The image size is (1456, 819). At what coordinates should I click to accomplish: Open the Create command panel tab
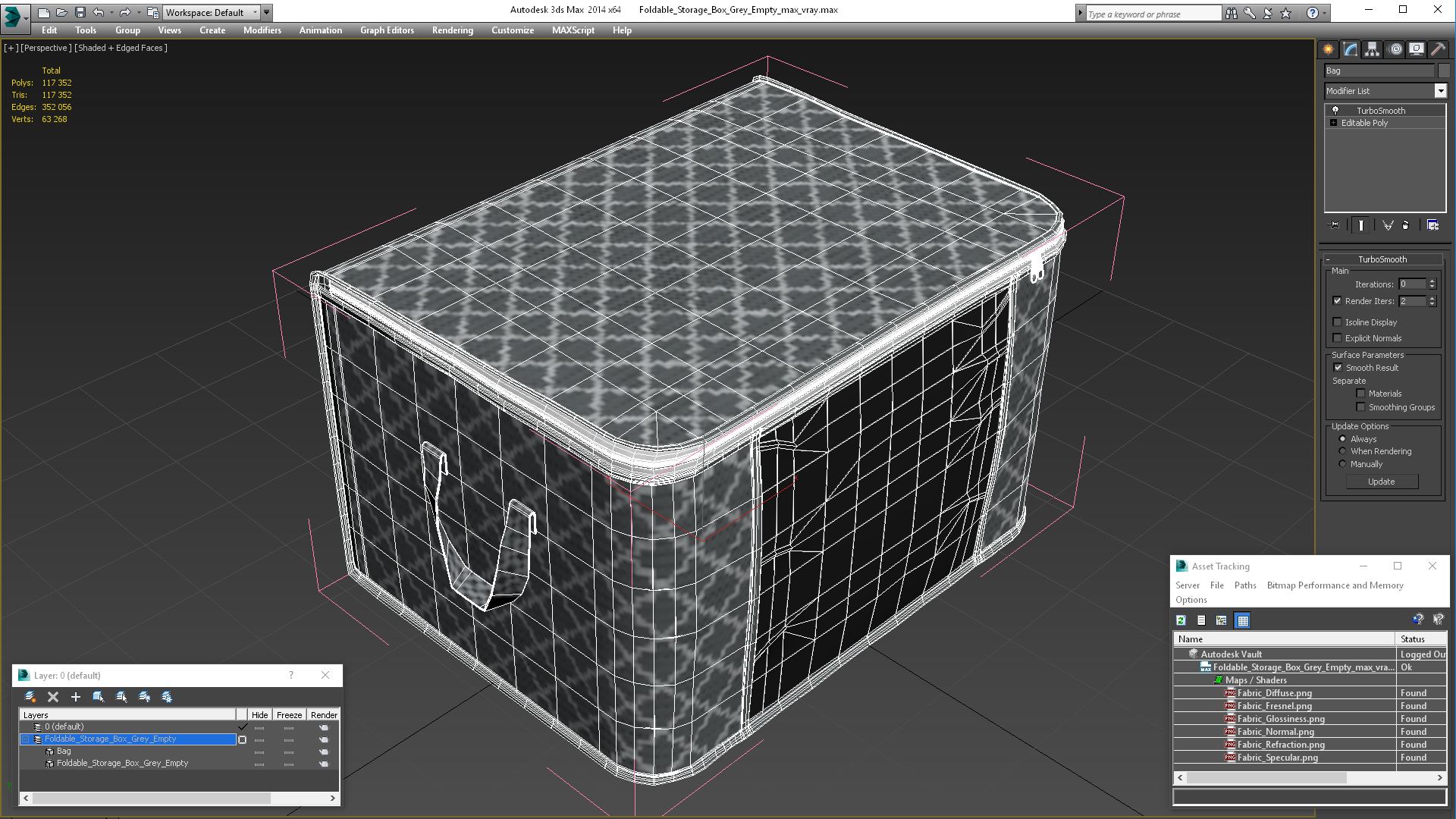tap(1329, 49)
